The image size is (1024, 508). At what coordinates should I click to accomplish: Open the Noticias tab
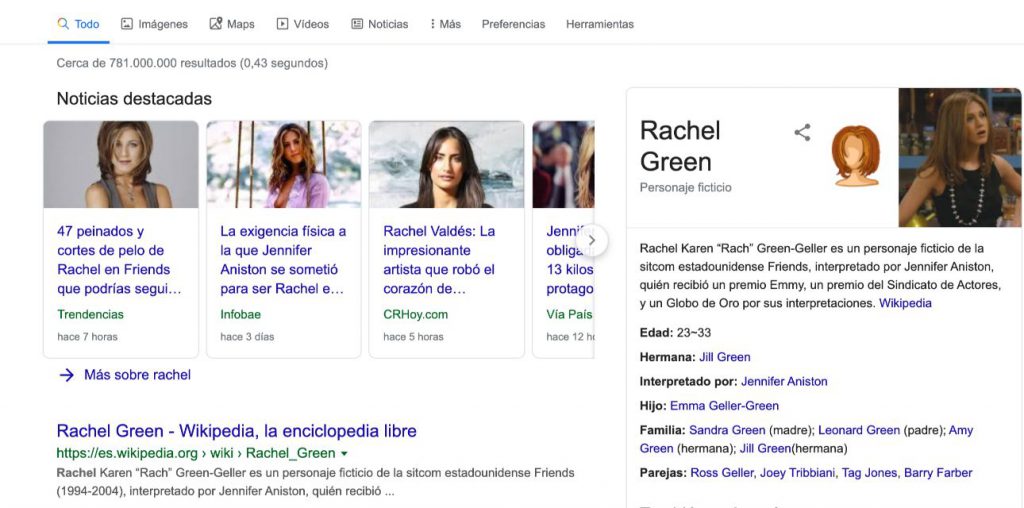coord(379,24)
